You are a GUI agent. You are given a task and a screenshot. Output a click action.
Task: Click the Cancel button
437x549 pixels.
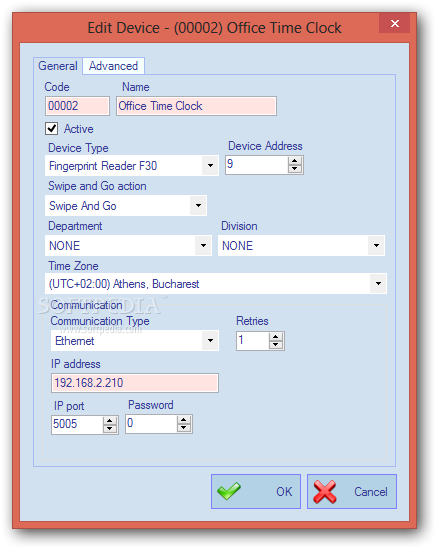pos(352,491)
